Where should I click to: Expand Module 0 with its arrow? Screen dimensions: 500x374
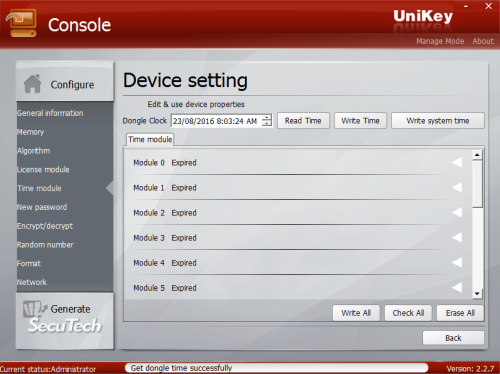coord(457,162)
